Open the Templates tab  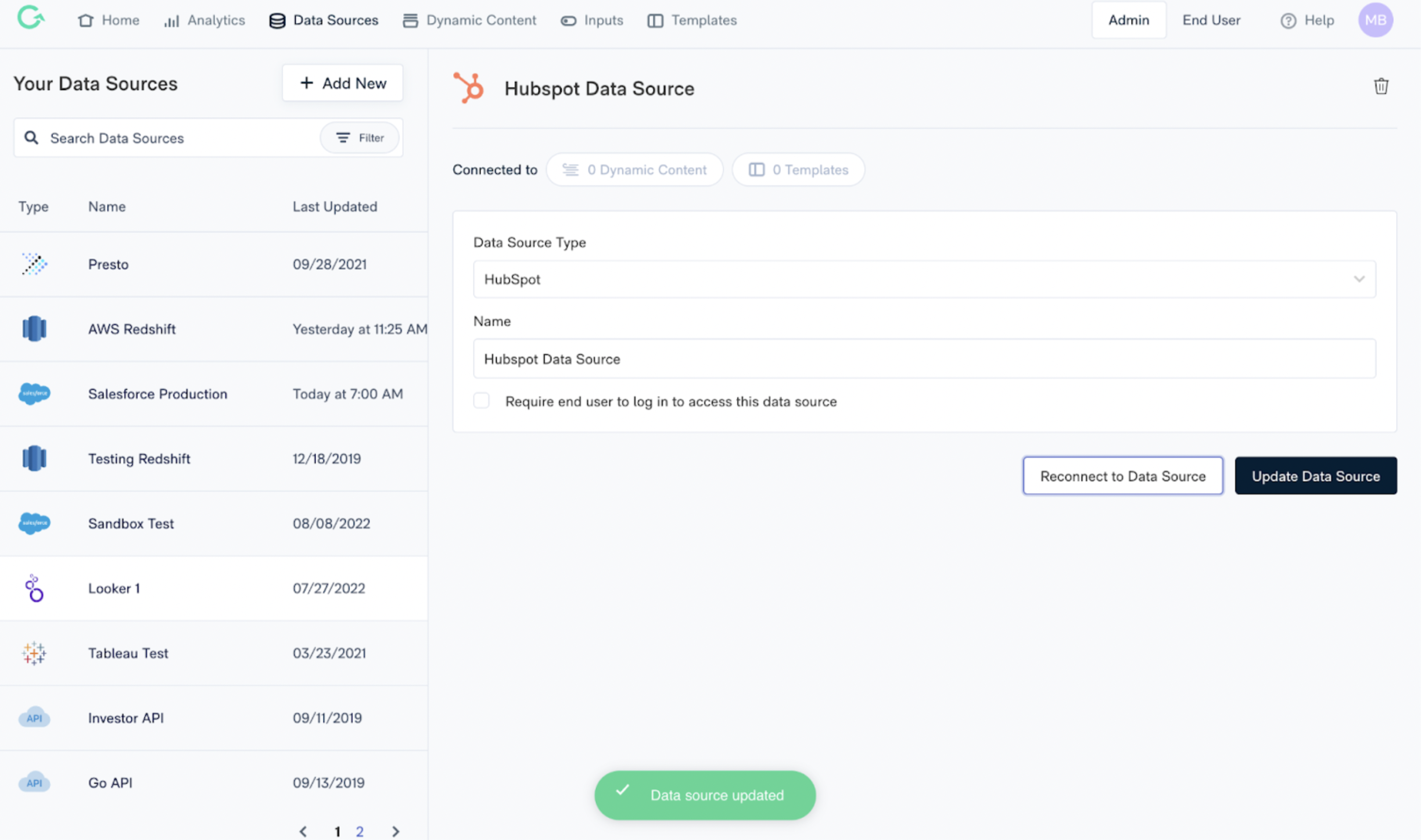click(x=692, y=20)
